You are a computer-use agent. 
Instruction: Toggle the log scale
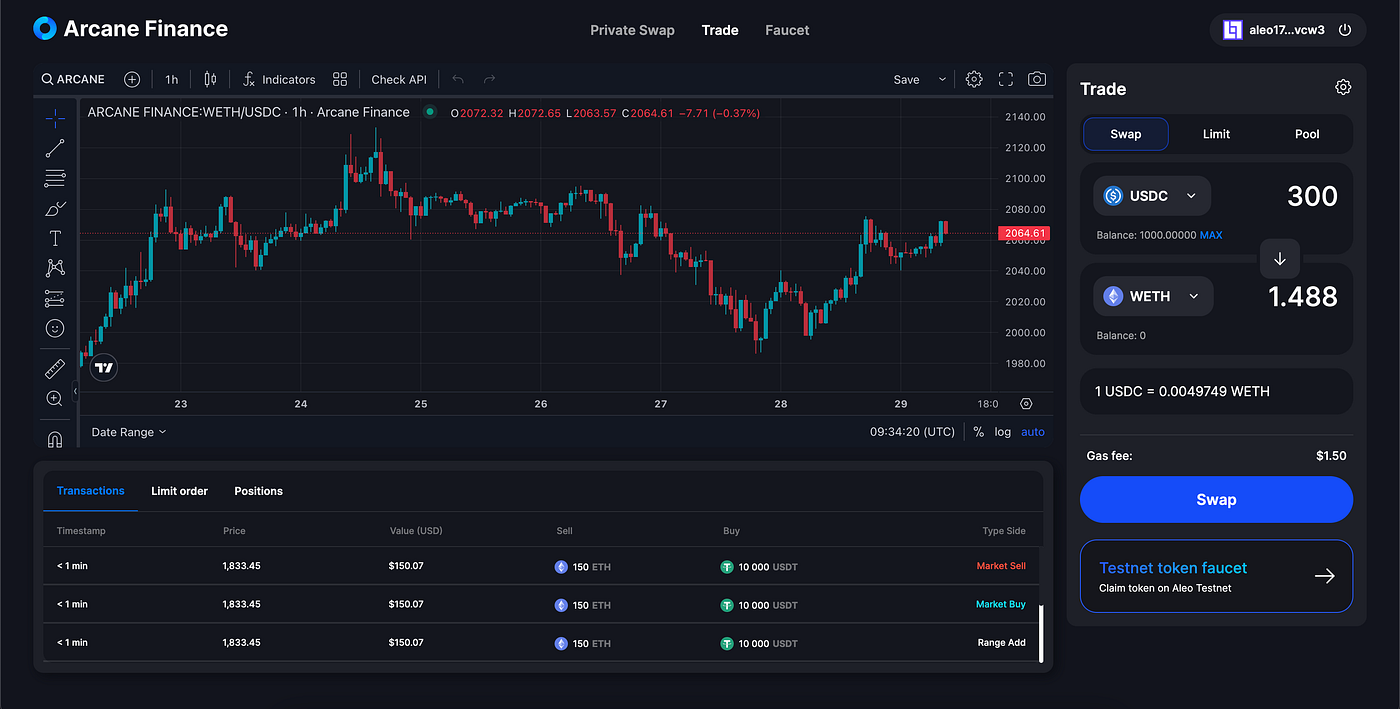[1002, 432]
